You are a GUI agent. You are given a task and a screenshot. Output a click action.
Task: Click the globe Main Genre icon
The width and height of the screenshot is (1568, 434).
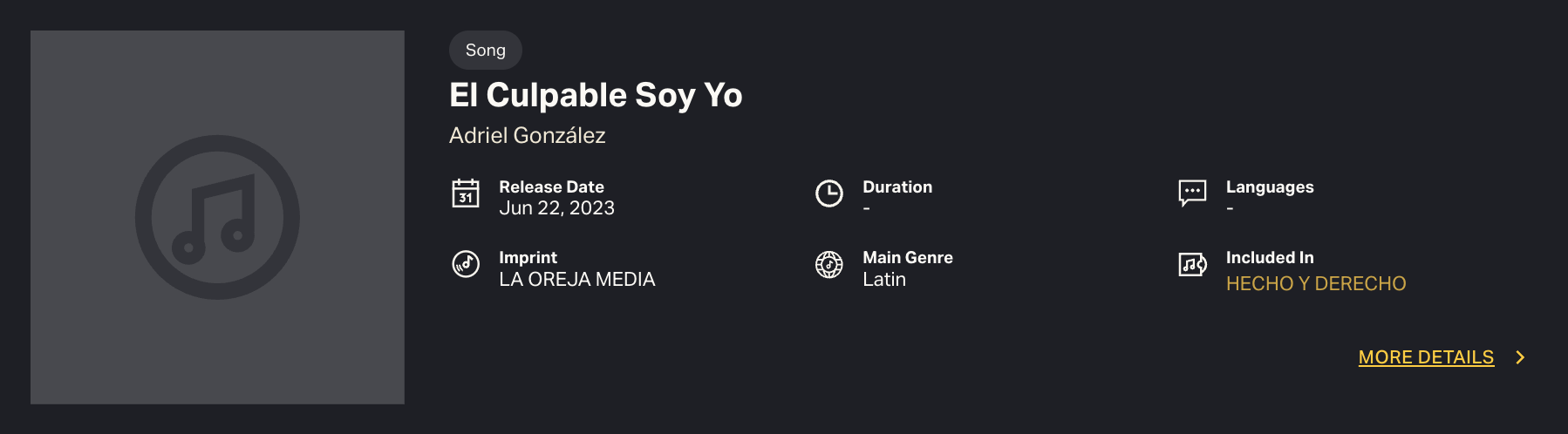pos(828,264)
